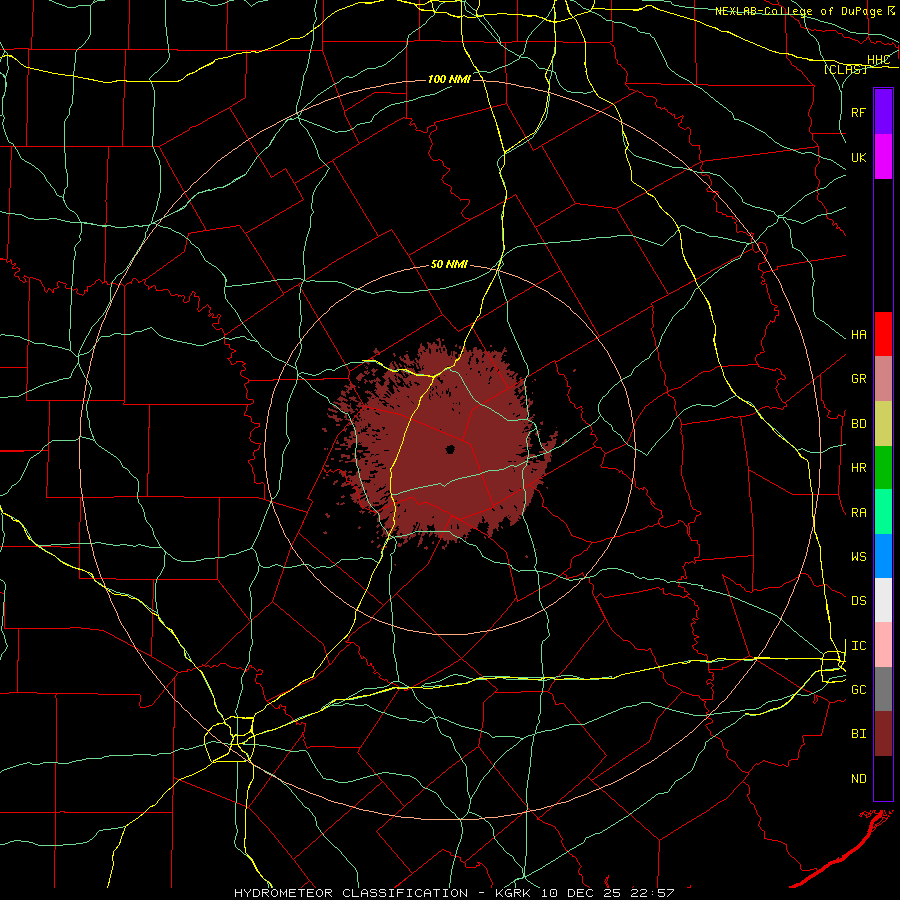Click the HYDROMETEOR CLASSIFICATION title text

point(351,893)
